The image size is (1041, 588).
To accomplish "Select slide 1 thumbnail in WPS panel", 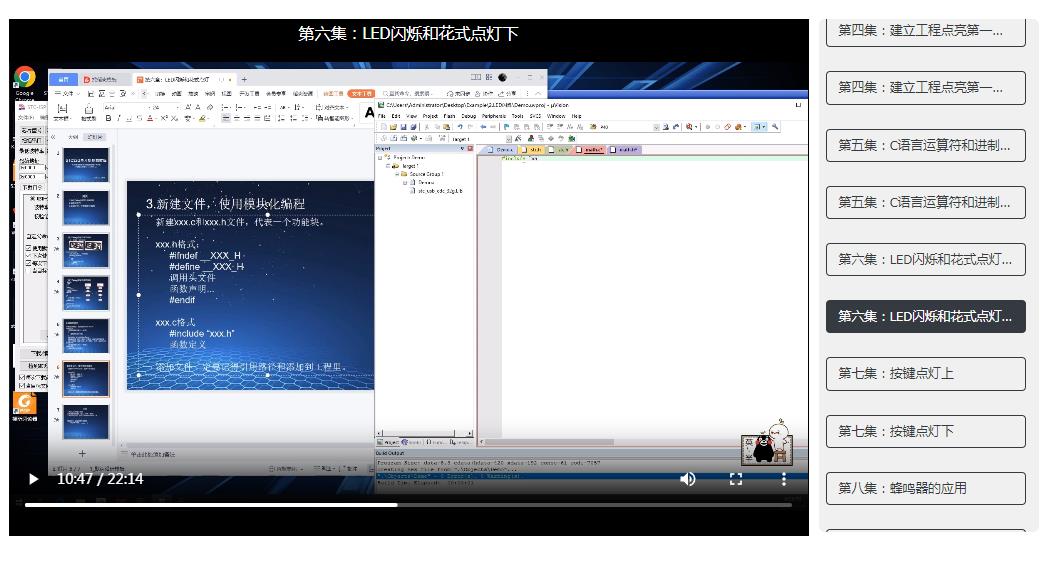I will [86, 165].
